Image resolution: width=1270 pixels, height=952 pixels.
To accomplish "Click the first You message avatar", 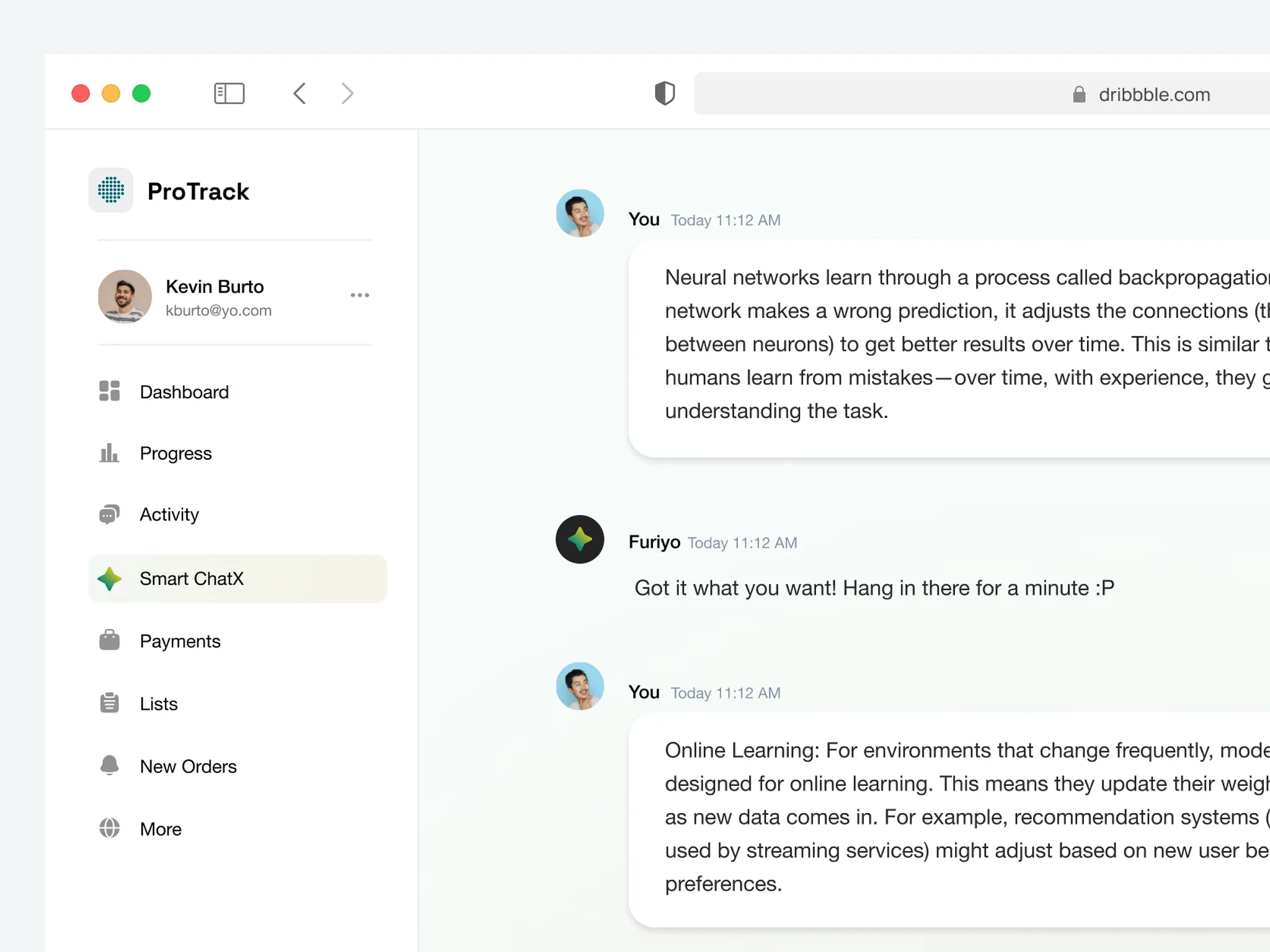I will point(579,213).
